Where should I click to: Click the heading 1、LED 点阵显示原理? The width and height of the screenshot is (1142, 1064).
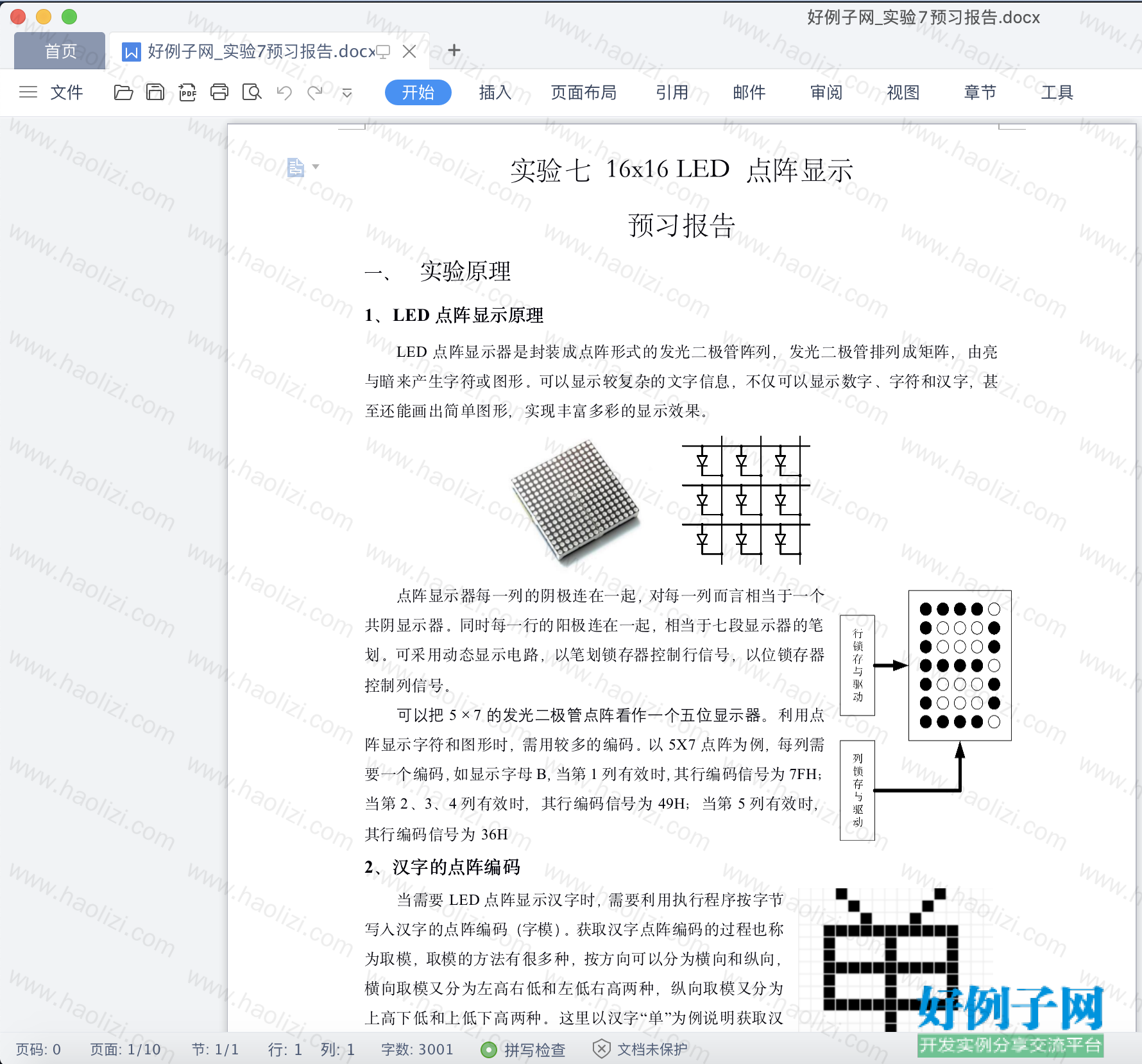[454, 315]
